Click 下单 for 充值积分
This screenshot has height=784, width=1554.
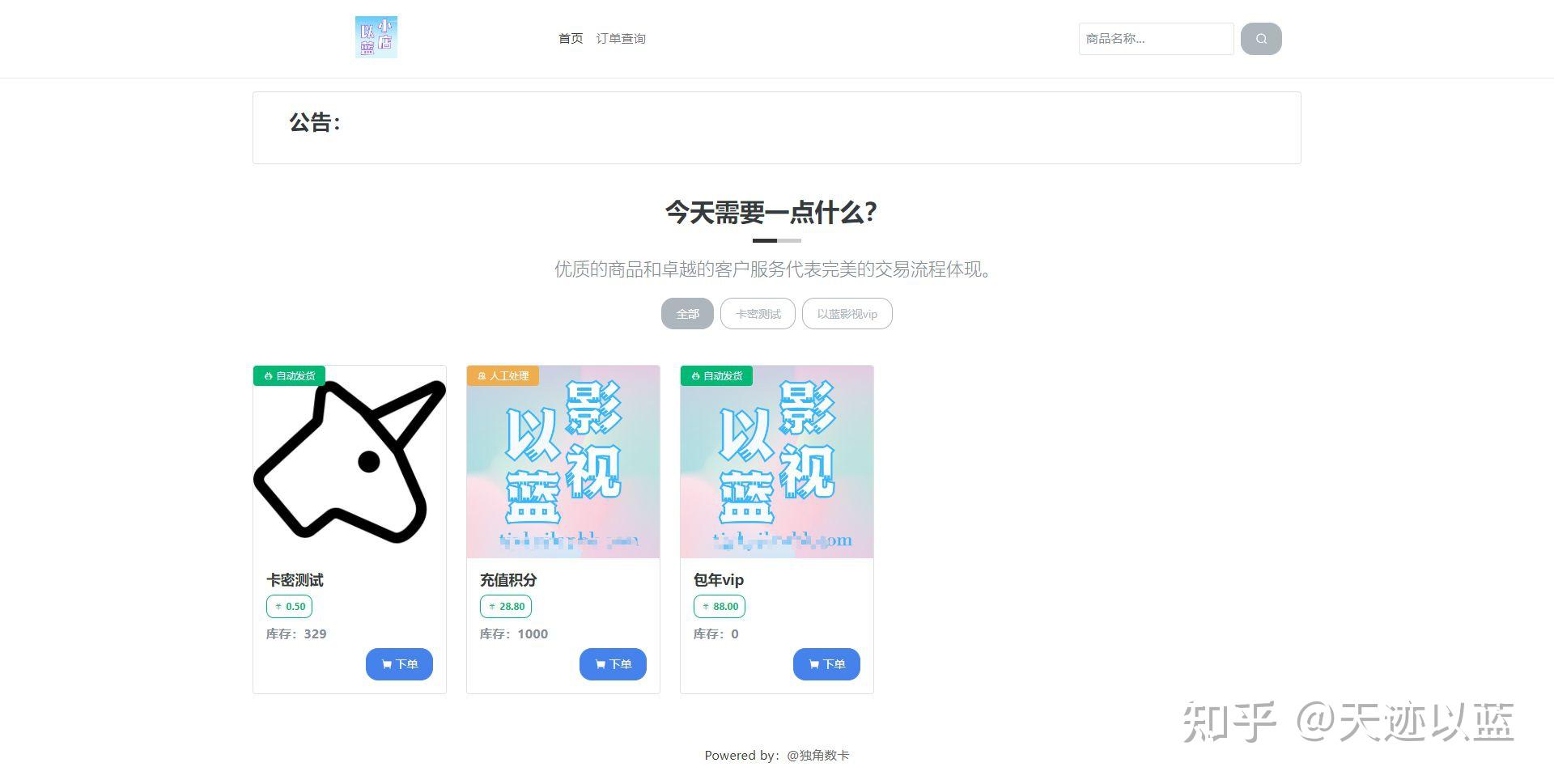(613, 664)
